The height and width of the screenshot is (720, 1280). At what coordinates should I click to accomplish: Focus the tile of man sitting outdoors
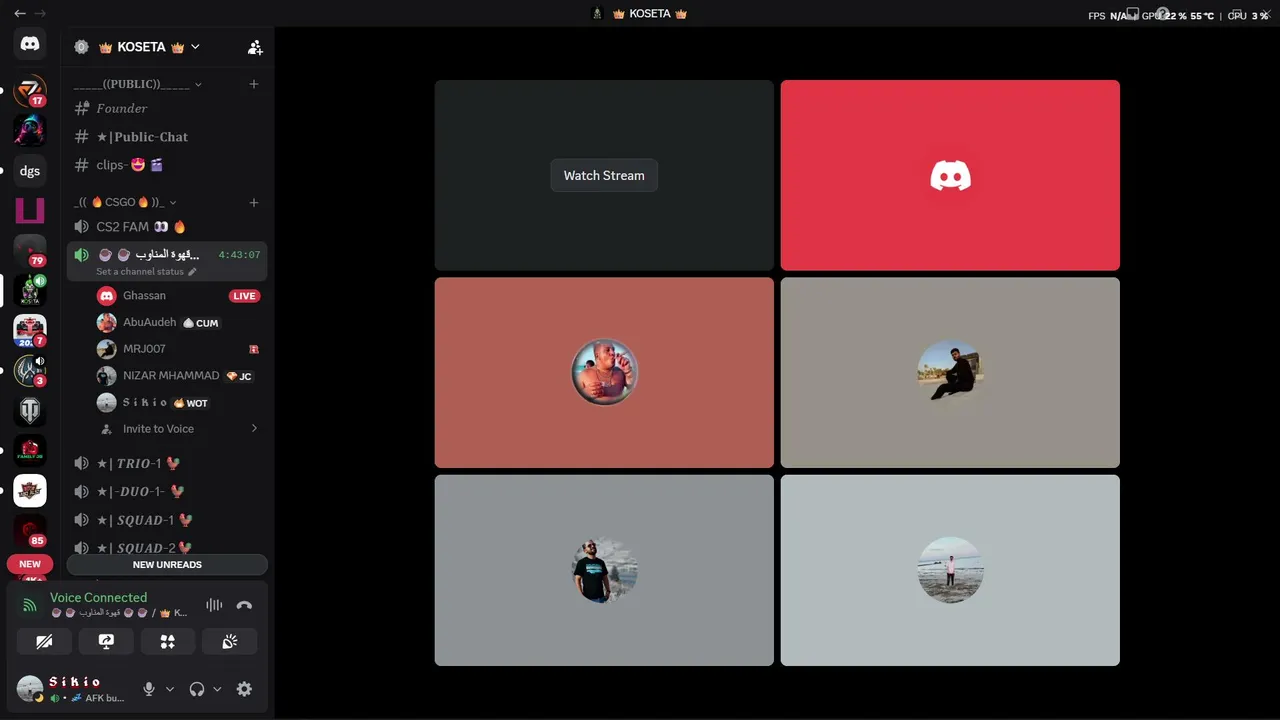(x=950, y=372)
